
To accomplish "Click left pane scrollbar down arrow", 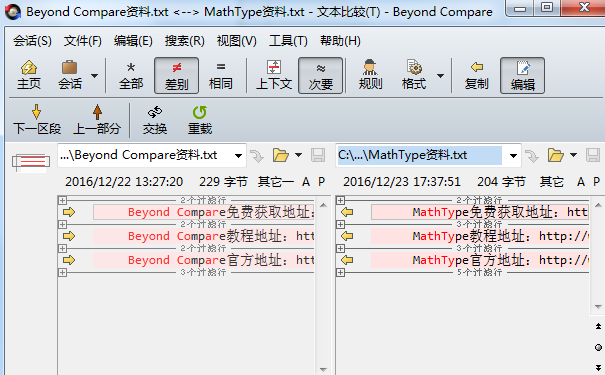I will [x=323, y=370].
